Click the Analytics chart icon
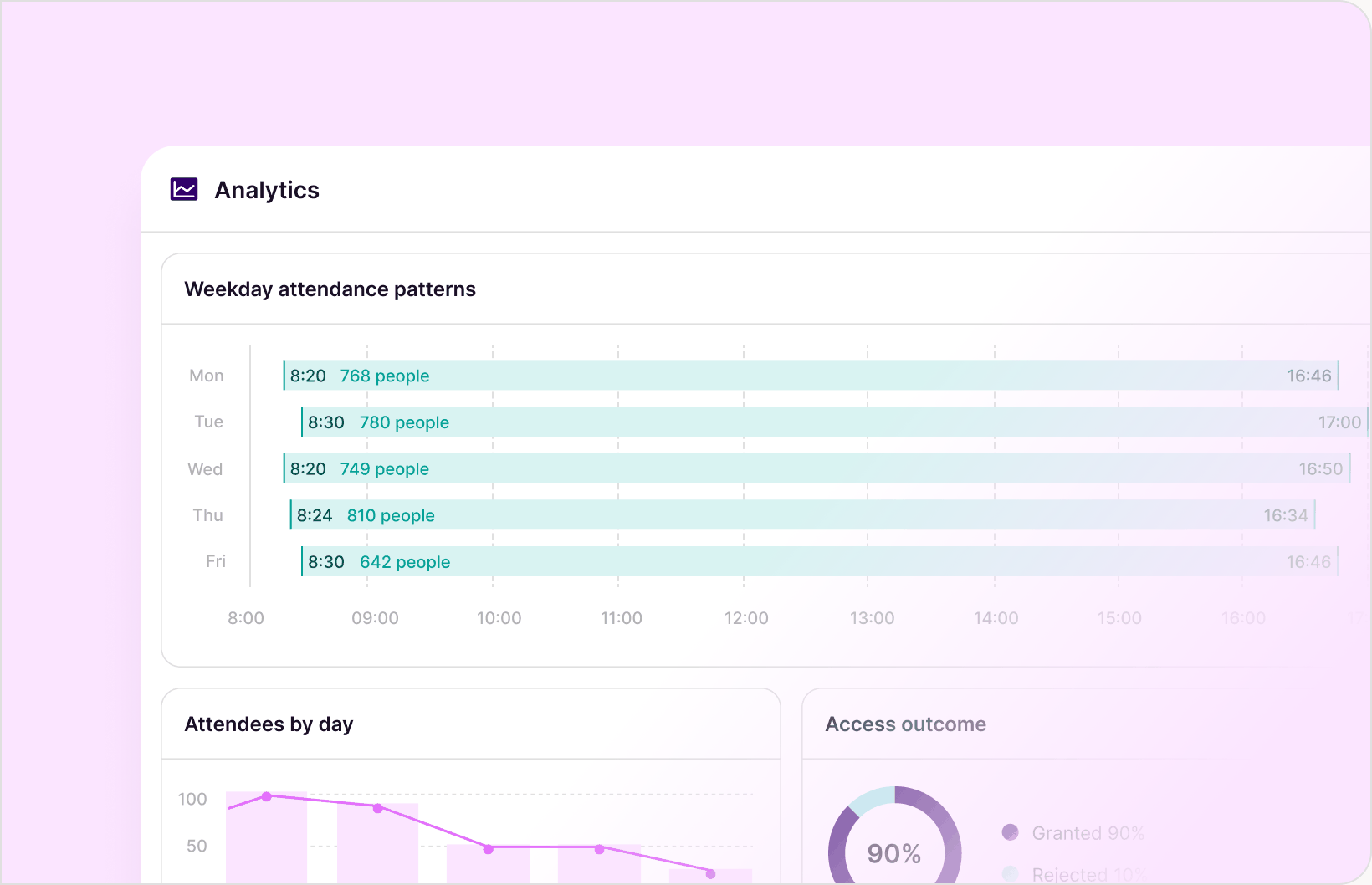The height and width of the screenshot is (885, 1372). click(184, 189)
